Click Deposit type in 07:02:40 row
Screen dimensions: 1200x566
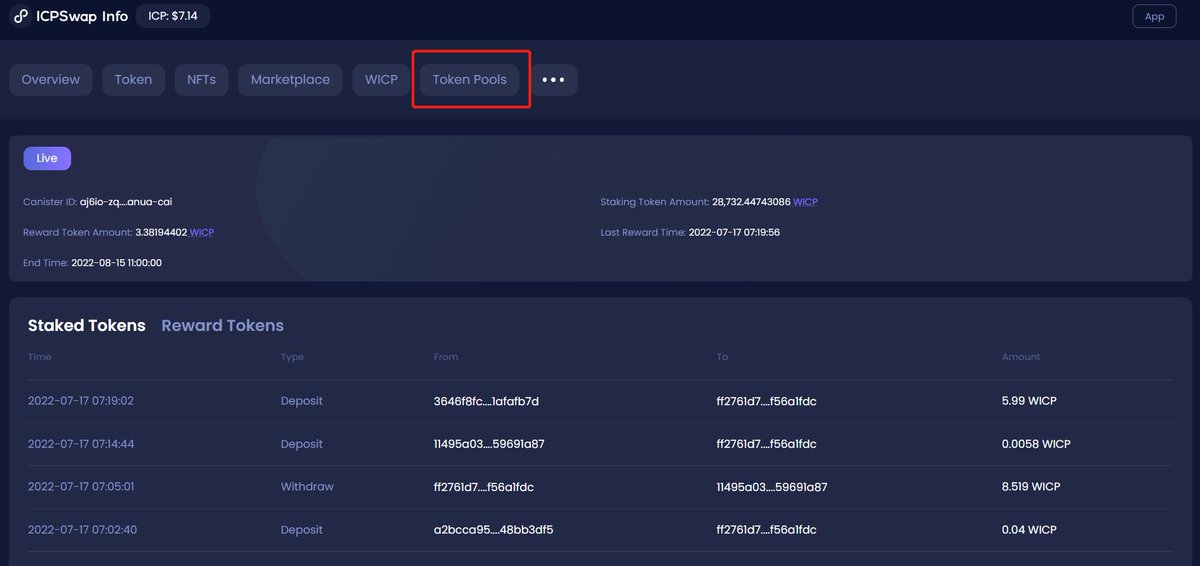tap(302, 530)
